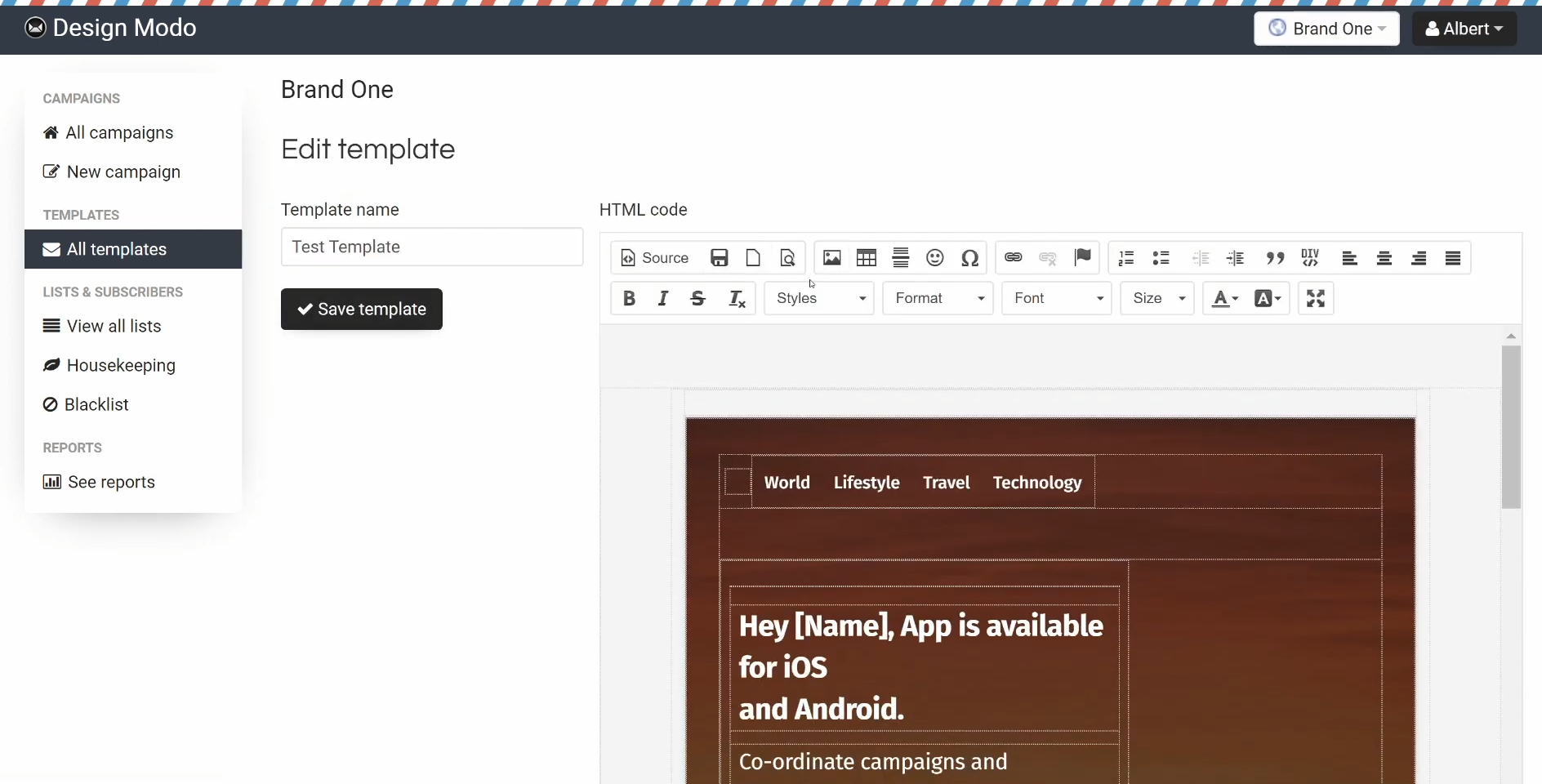Open the text color picker
The image size is (1542, 784).
point(1225,298)
